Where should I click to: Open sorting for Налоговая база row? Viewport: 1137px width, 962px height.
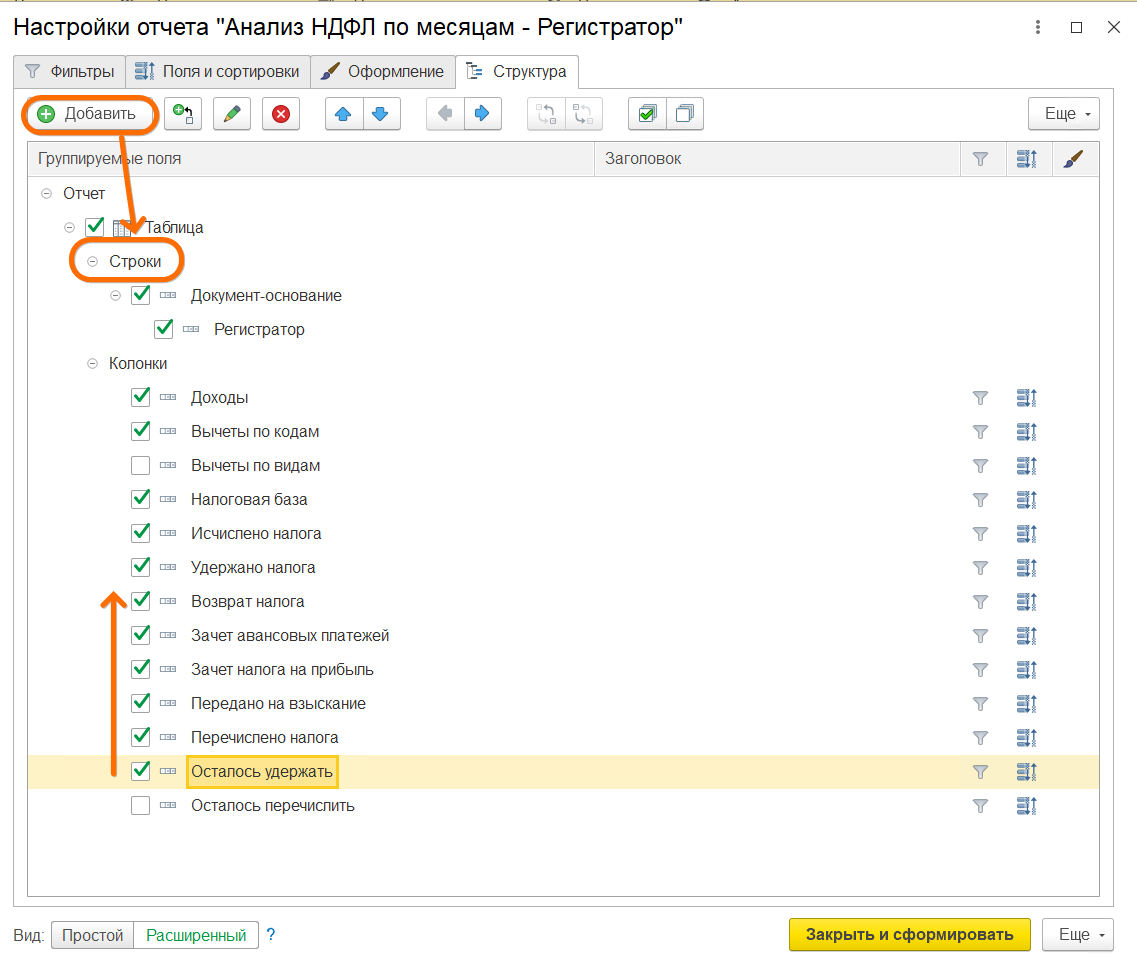[x=1026, y=500]
